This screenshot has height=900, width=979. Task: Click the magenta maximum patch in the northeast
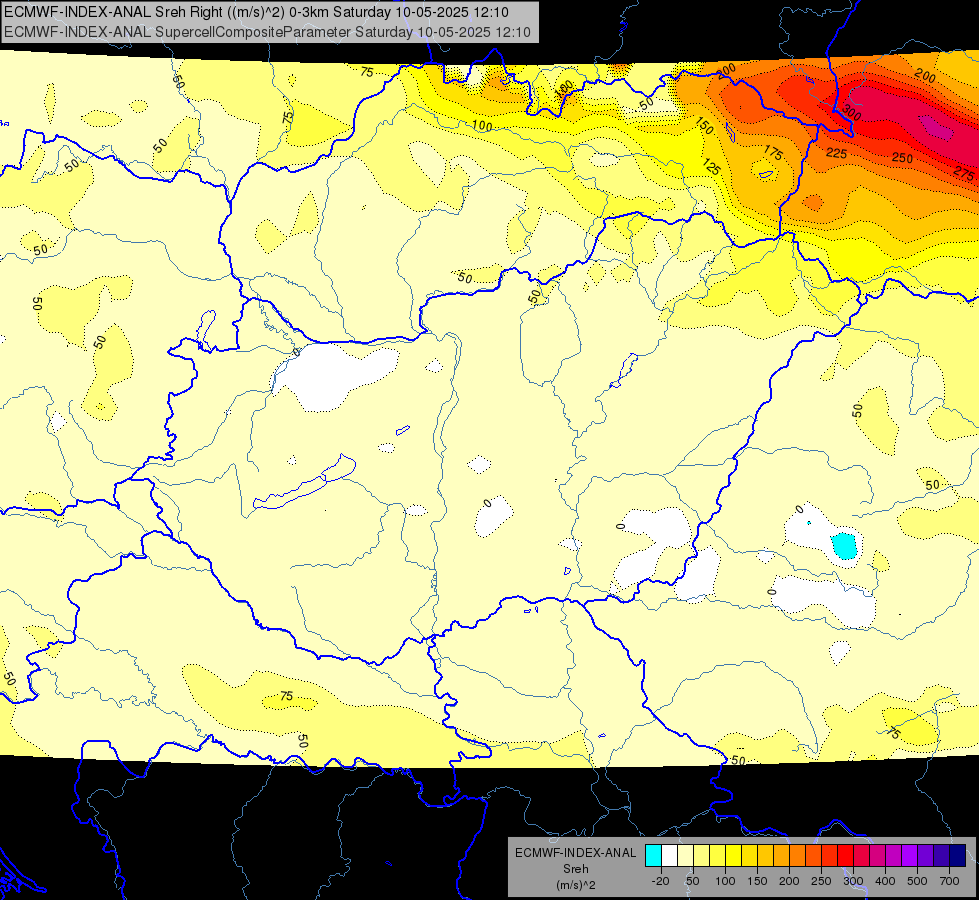pyautogui.click(x=936, y=127)
